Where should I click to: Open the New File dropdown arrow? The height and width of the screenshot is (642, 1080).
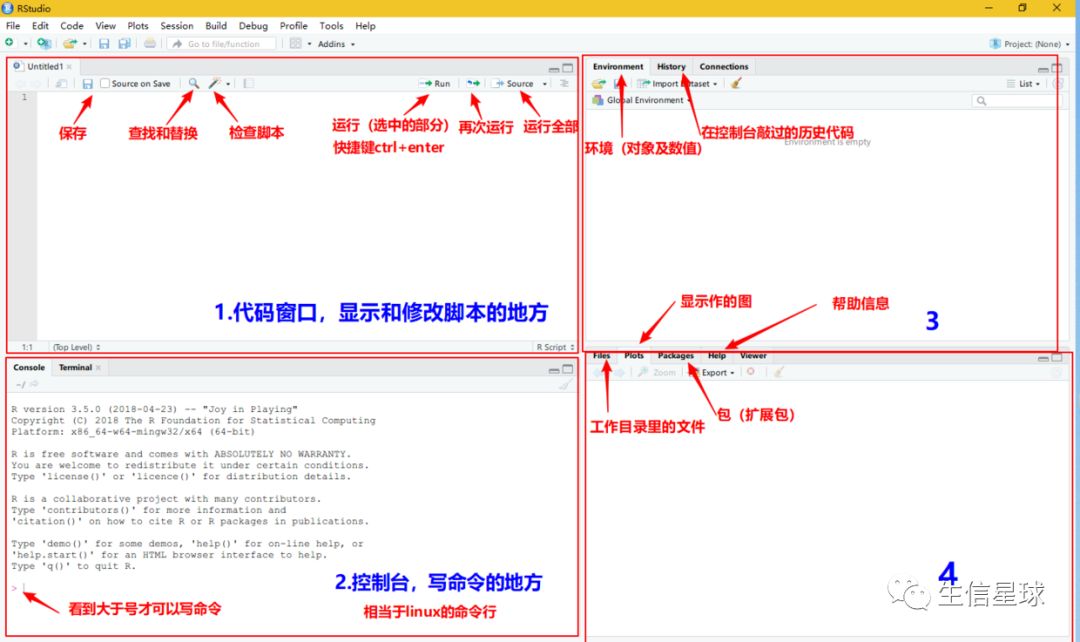tap(25, 43)
